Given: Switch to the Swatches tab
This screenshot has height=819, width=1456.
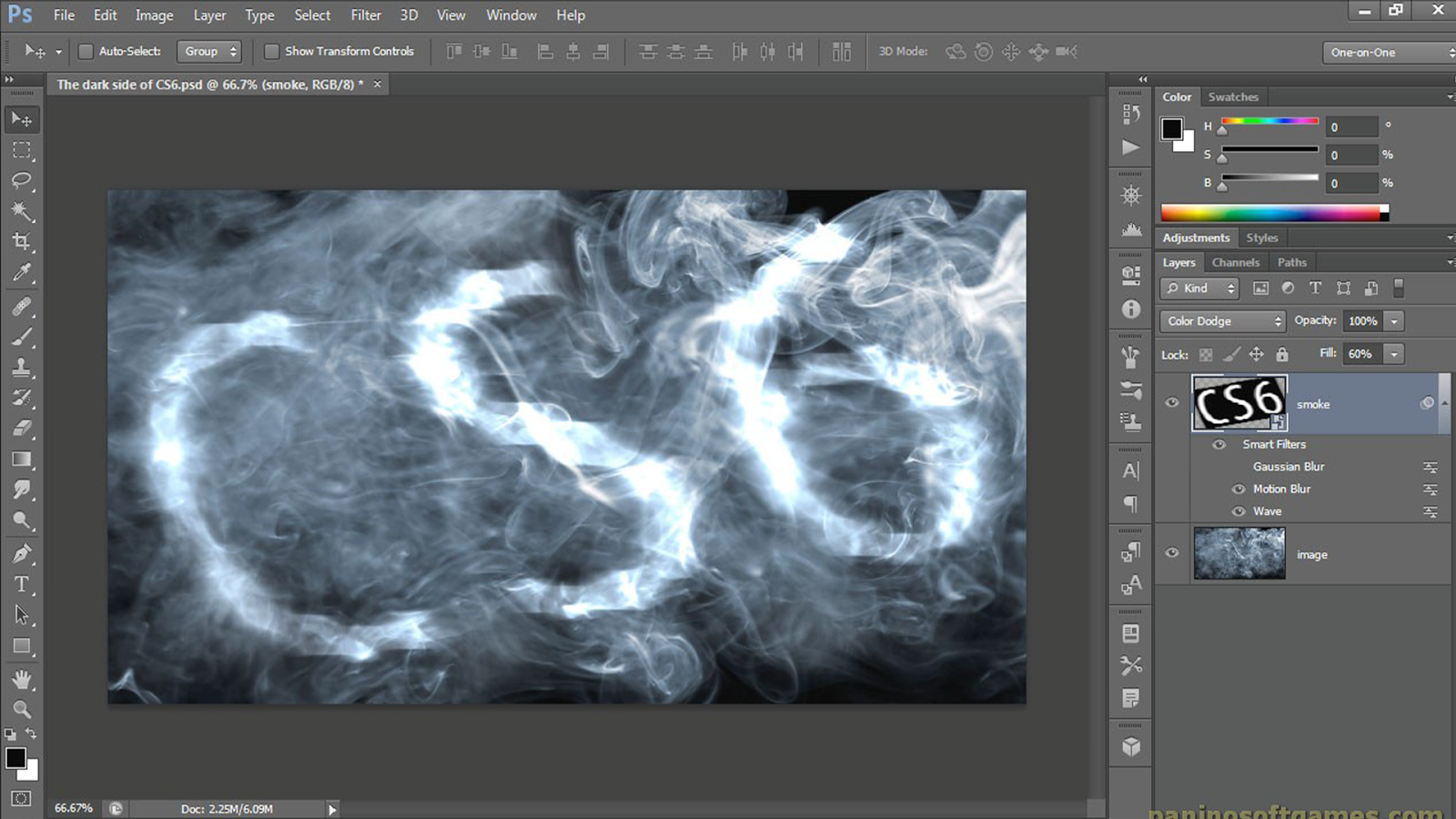Looking at the screenshot, I should tap(1233, 97).
